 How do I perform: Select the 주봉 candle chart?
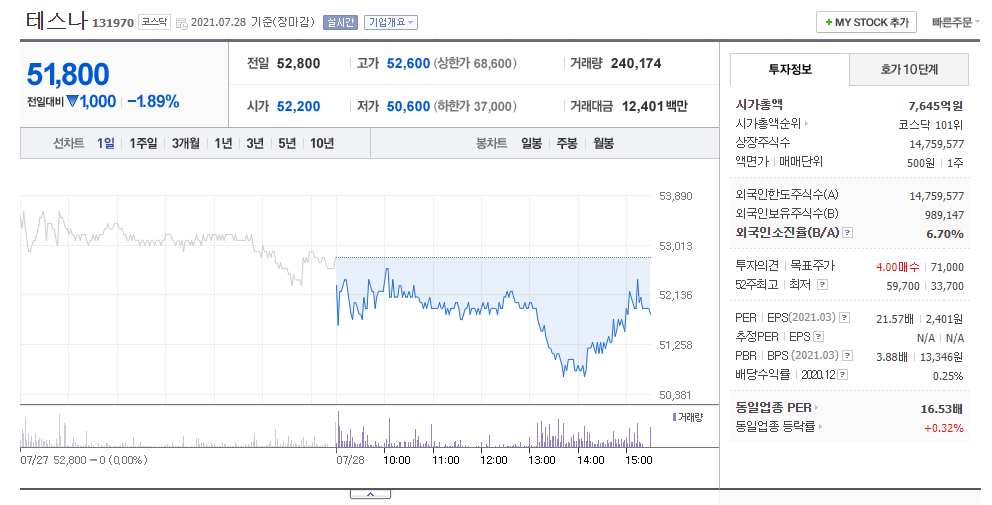point(567,144)
